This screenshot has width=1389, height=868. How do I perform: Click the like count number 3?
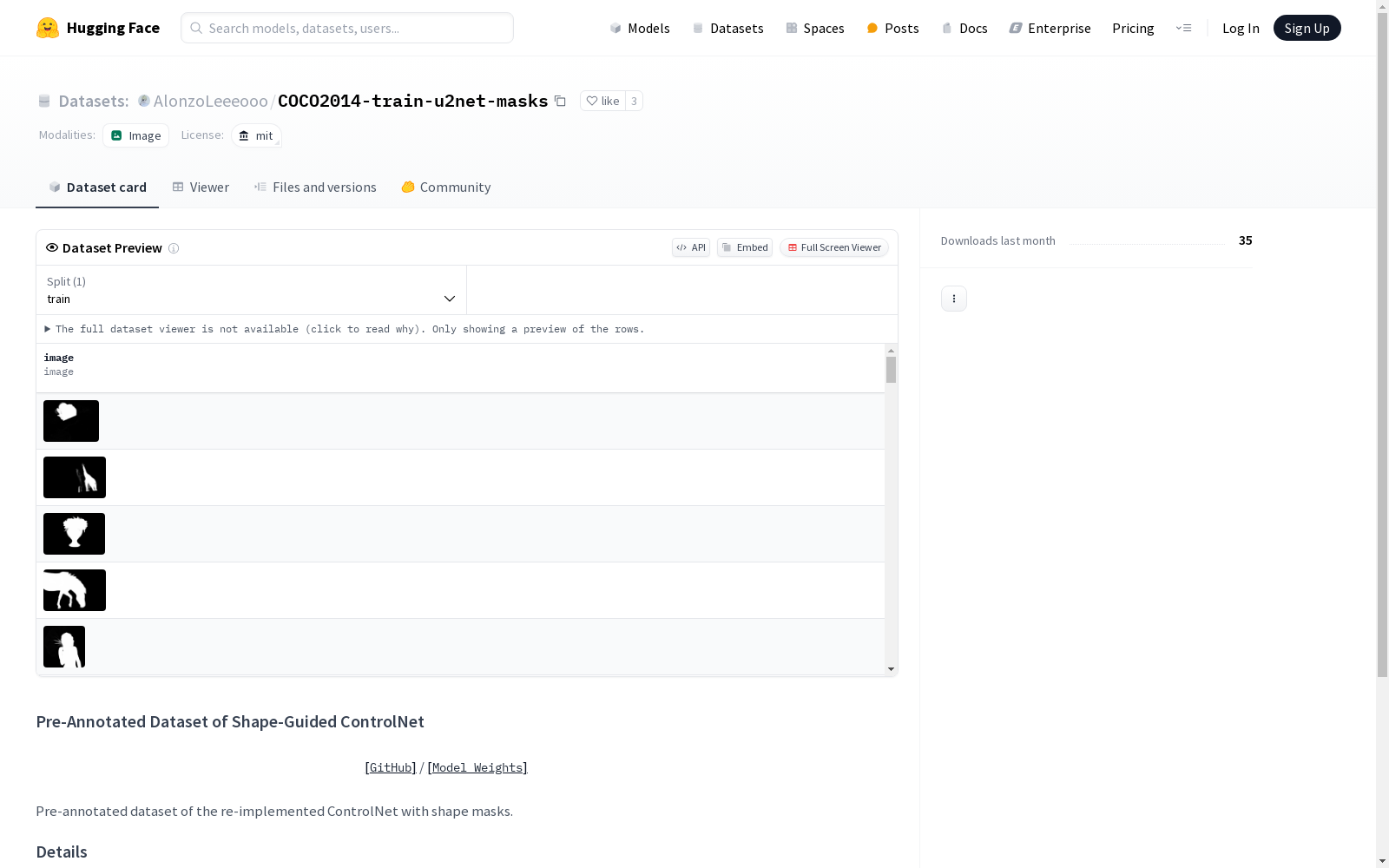pos(635,101)
